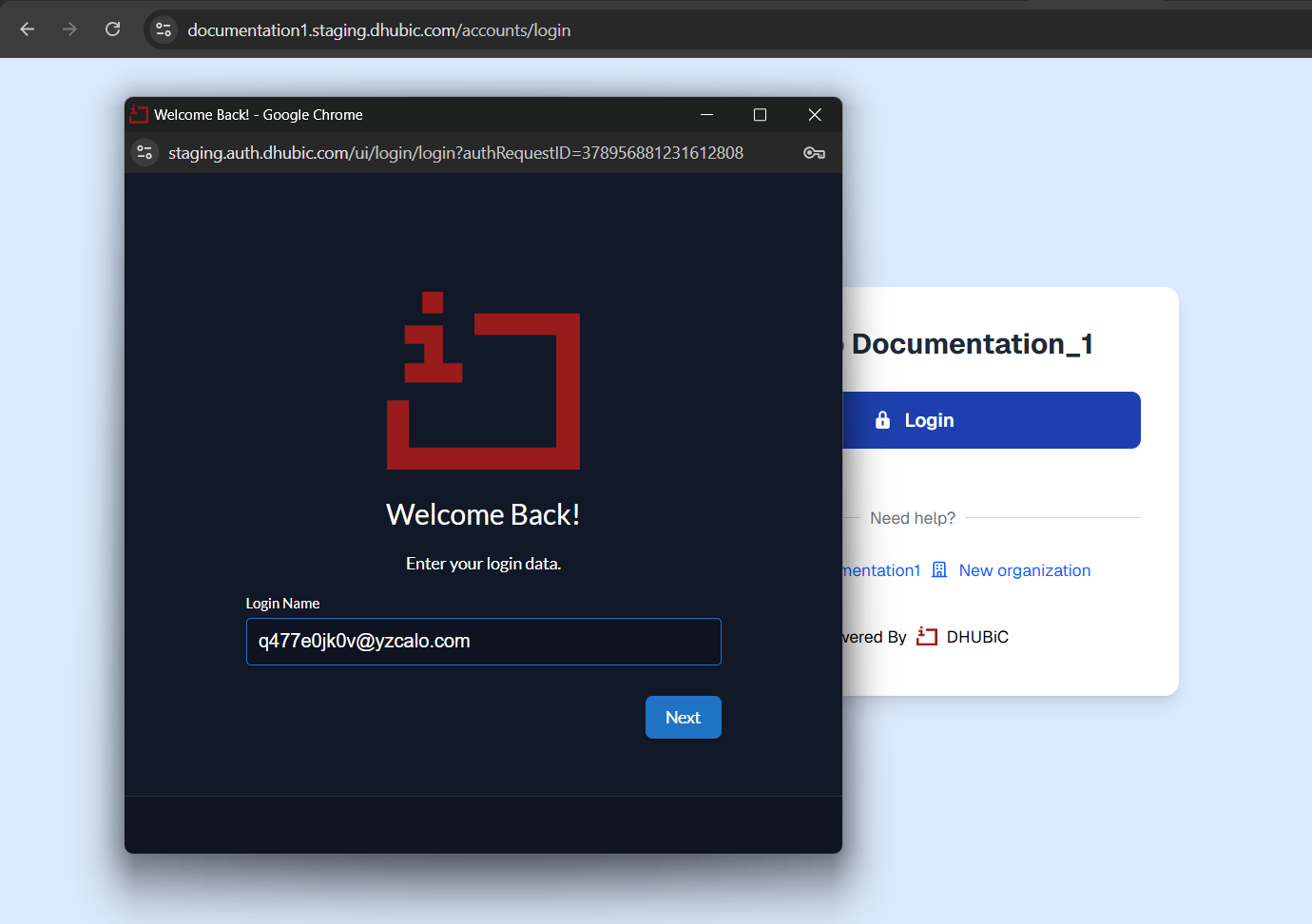
Task: Click the DHUBiC footer text
Action: 977,637
